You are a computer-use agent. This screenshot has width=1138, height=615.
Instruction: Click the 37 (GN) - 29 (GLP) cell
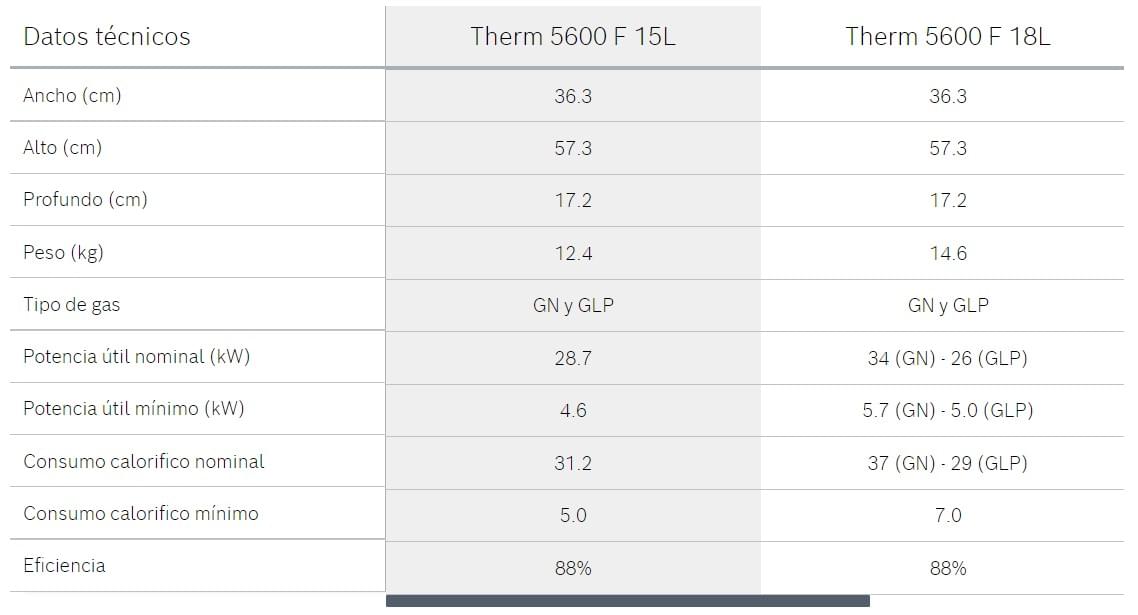tap(947, 463)
